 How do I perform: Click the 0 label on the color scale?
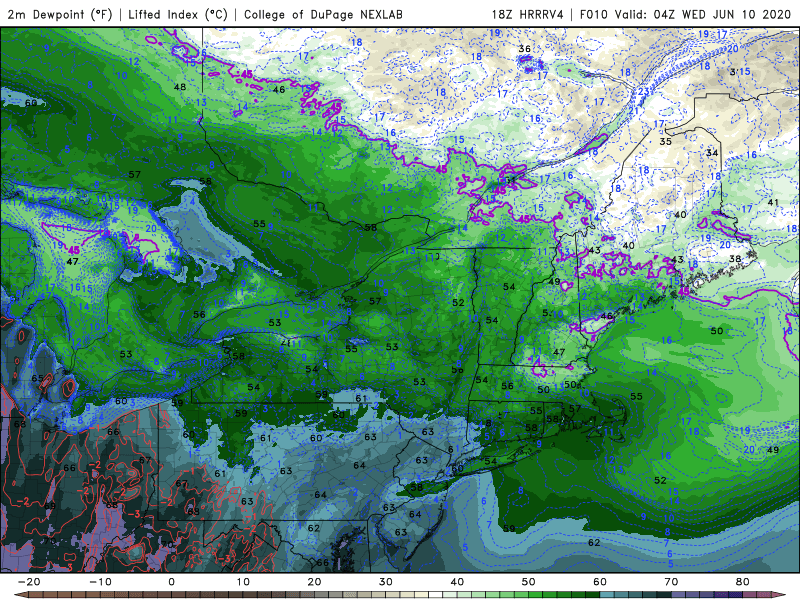171,582
